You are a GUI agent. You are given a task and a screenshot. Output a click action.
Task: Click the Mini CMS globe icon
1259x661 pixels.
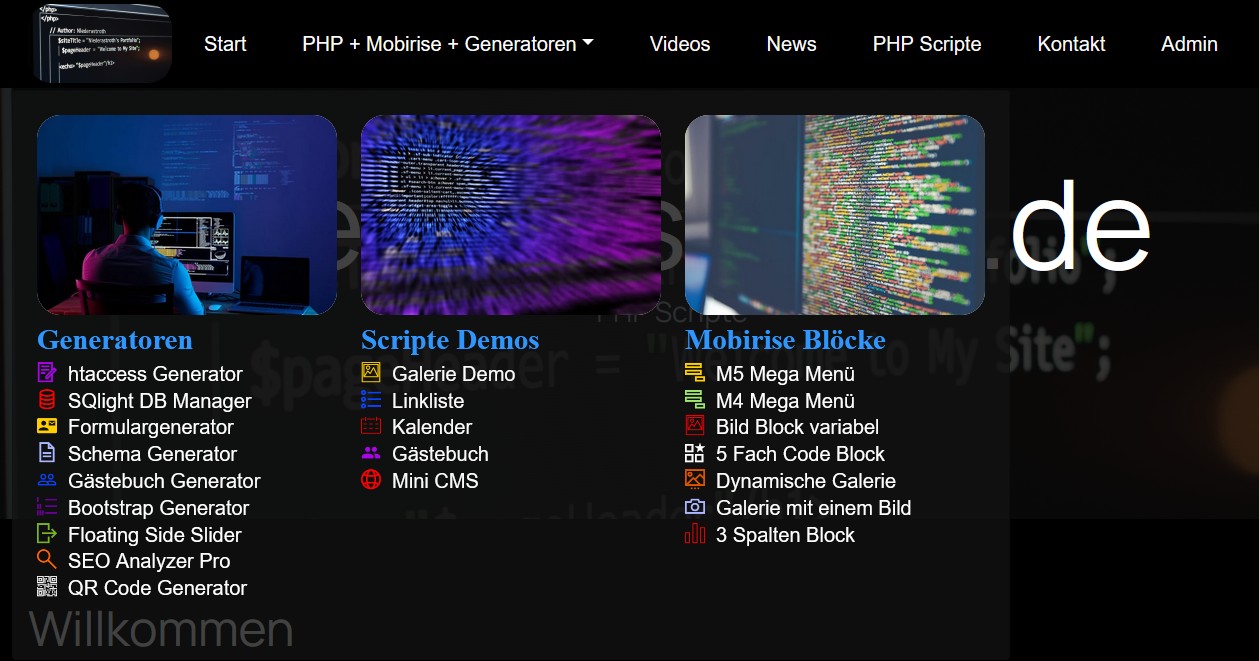click(x=371, y=480)
